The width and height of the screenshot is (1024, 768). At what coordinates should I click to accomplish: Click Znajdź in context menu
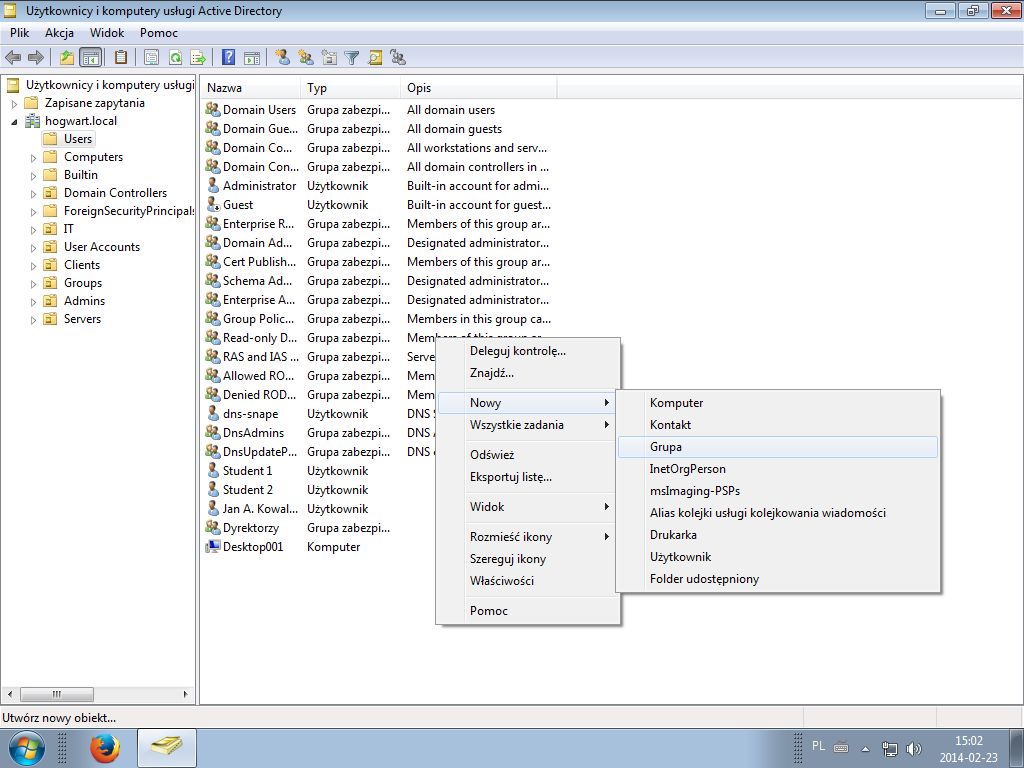(528, 373)
